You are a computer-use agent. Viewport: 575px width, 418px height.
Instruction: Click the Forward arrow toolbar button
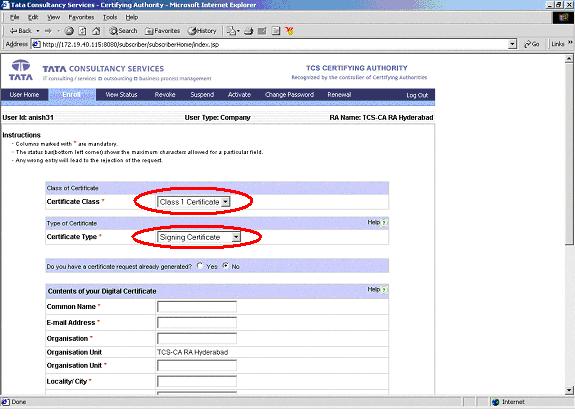pos(48,31)
